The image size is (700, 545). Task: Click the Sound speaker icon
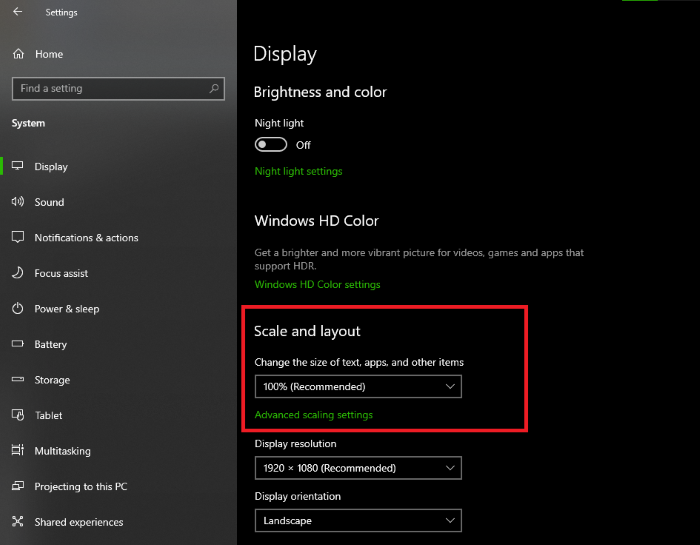click(18, 202)
